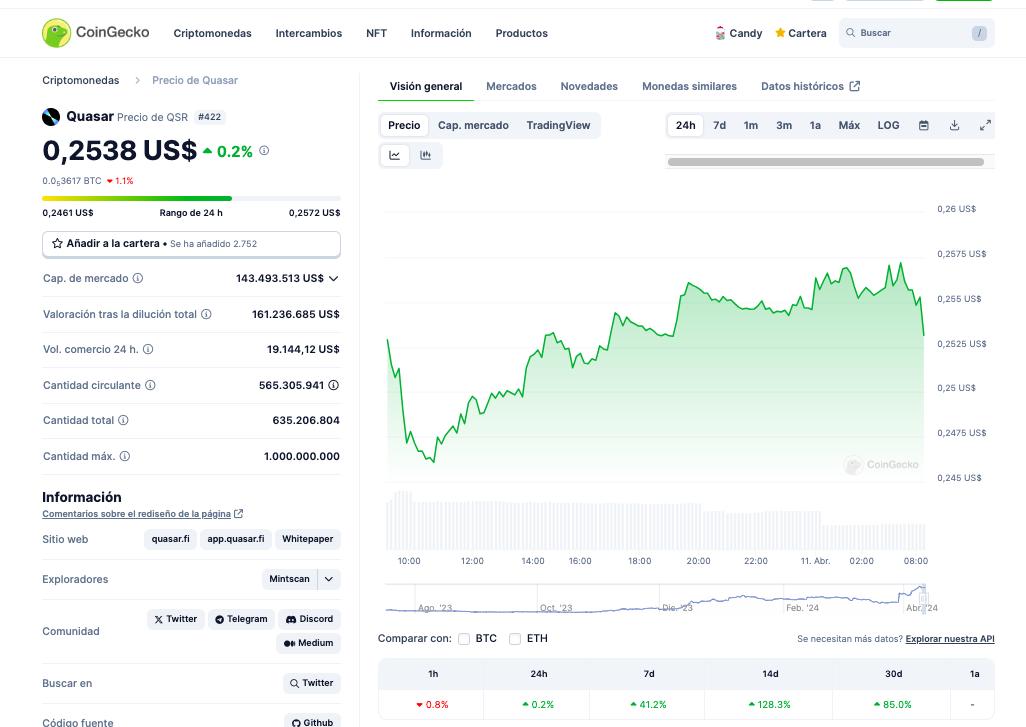This screenshot has width=1026, height=727.
Task: Show info for Cantidad total
Action: point(124,420)
